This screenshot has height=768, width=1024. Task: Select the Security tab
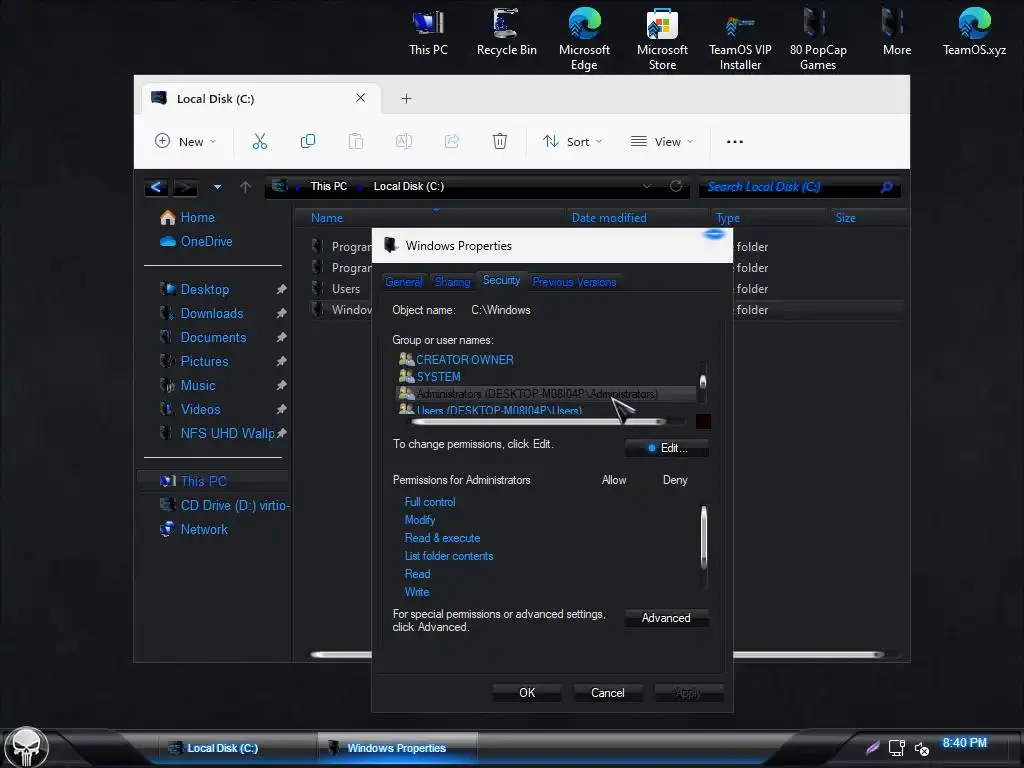502,280
